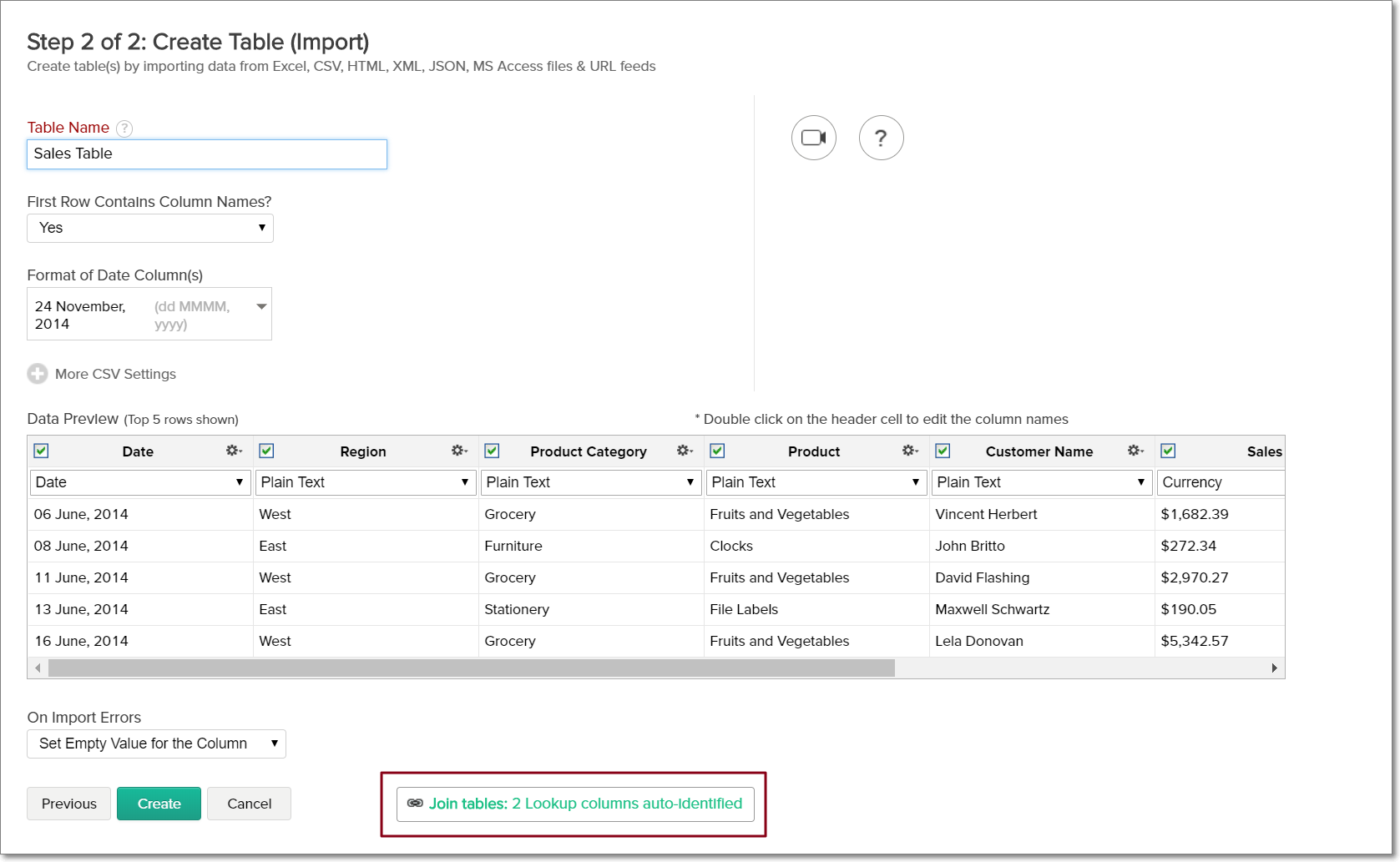Open the Format of Date Column dropdown
Image resolution: width=1400 pixels, height=862 pixels.
pos(149,314)
